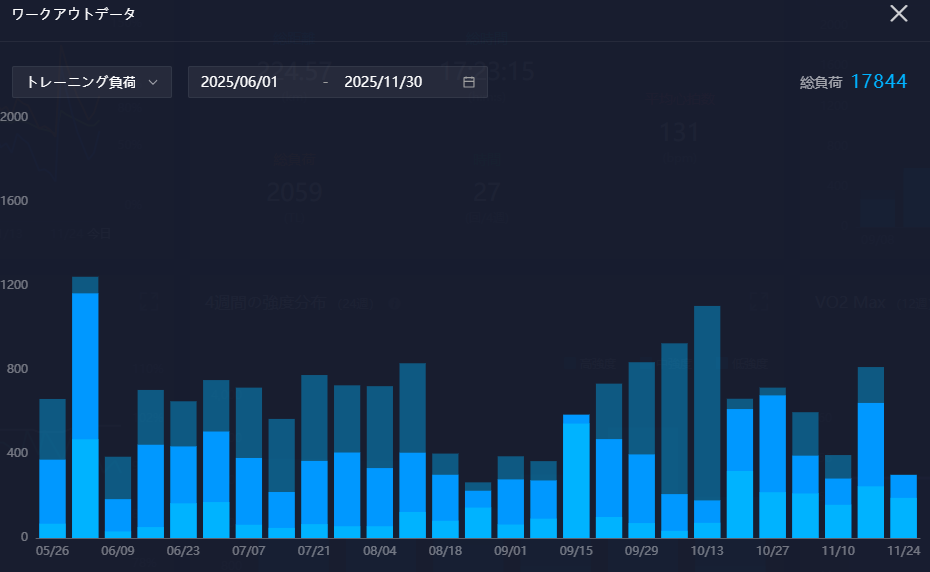Click the bar labeled 09/15
The image size is (930, 572).
click(x=576, y=477)
